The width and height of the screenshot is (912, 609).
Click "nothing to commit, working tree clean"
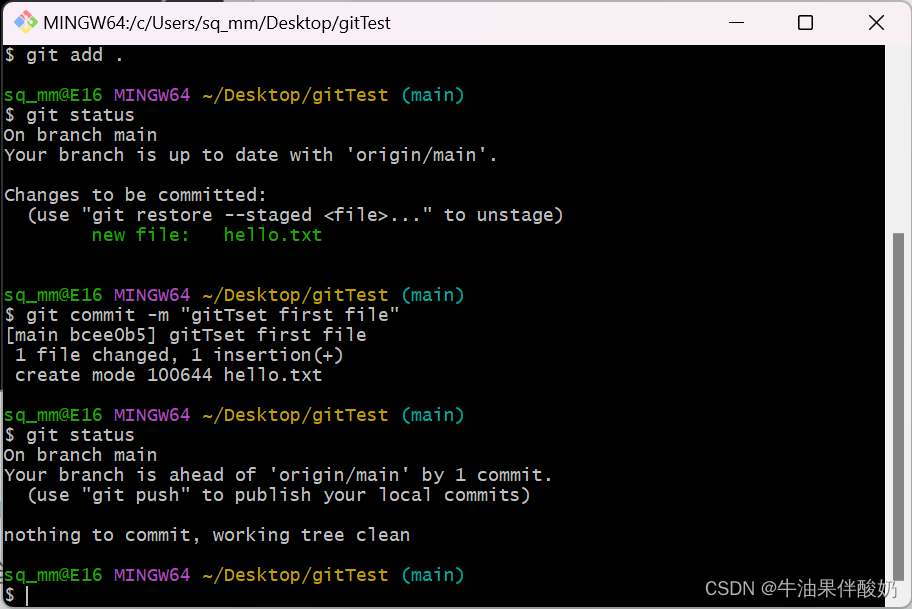click(206, 535)
